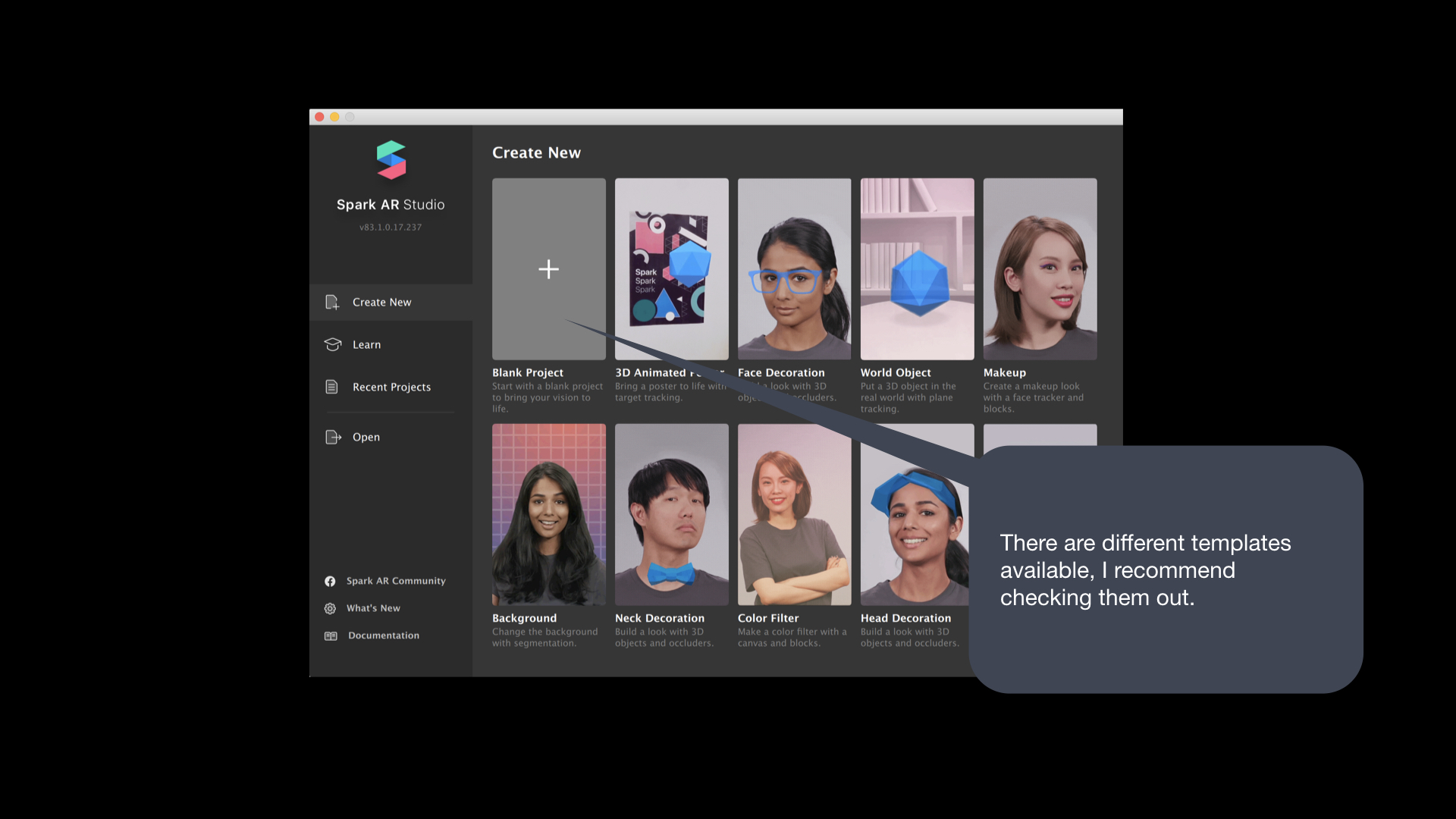Click 'Put a 3D object' description
Image resolution: width=1456 pixels, height=819 pixels.
tap(908, 397)
